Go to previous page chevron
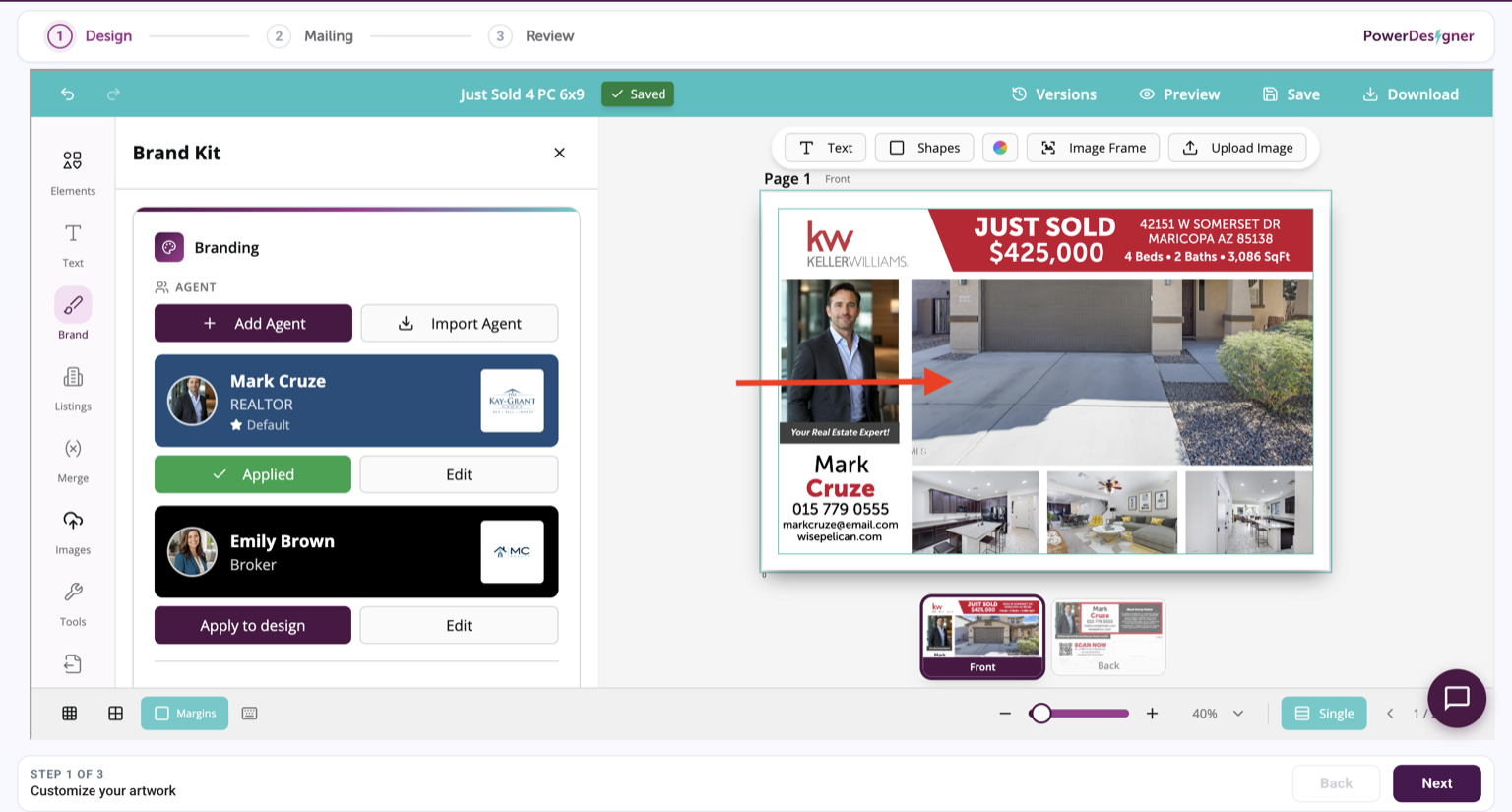 (1390, 714)
